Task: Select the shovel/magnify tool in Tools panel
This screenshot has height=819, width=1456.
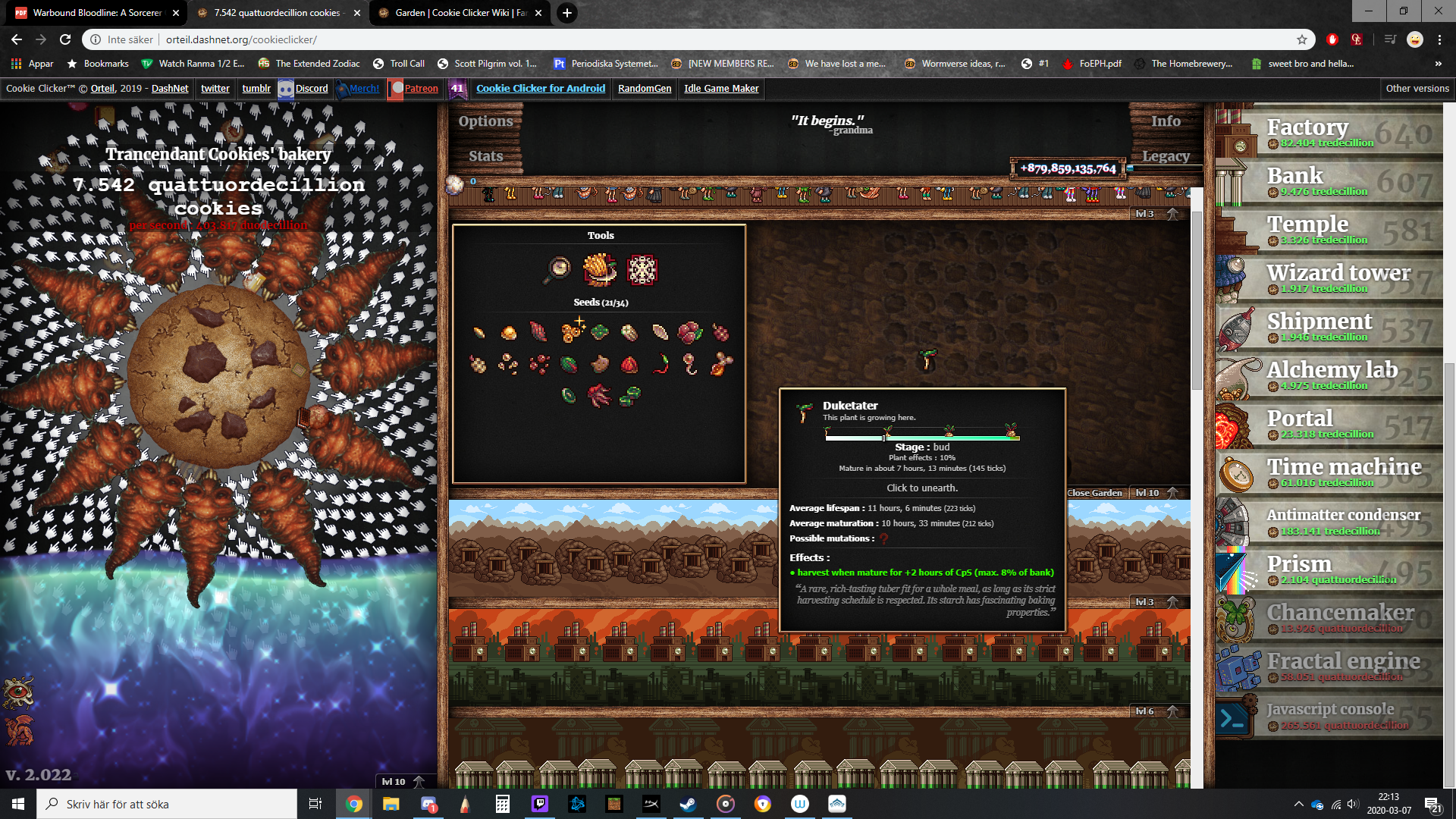Action: tap(558, 268)
